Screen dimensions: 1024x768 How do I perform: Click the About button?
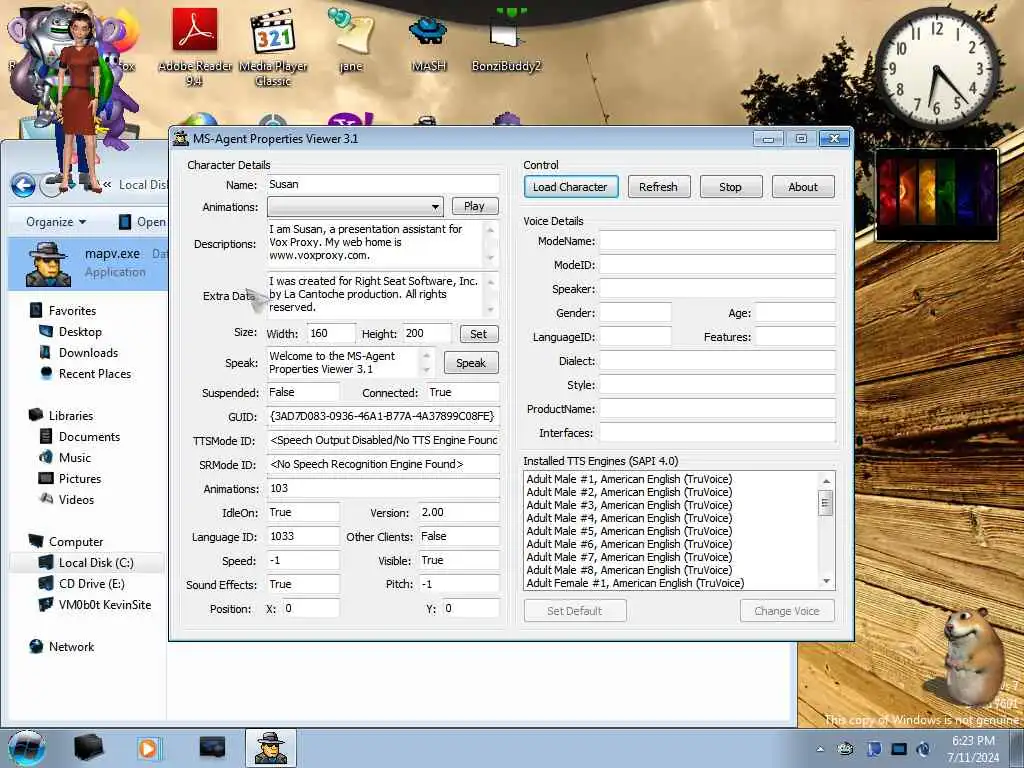(803, 187)
